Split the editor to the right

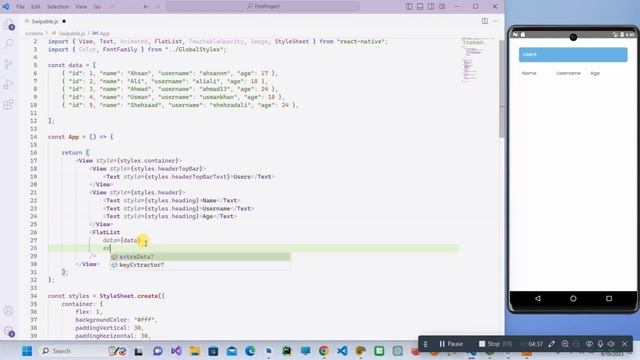click(x=484, y=21)
